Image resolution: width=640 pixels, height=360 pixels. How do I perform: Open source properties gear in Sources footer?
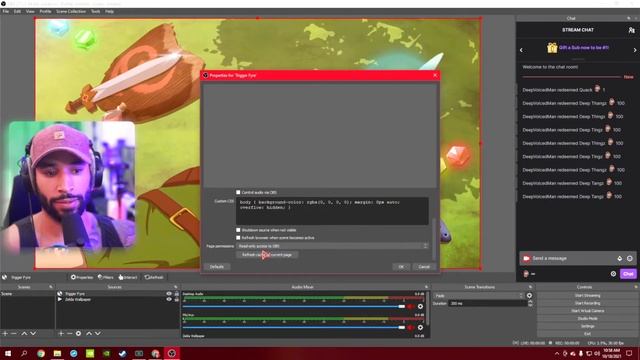78,333
